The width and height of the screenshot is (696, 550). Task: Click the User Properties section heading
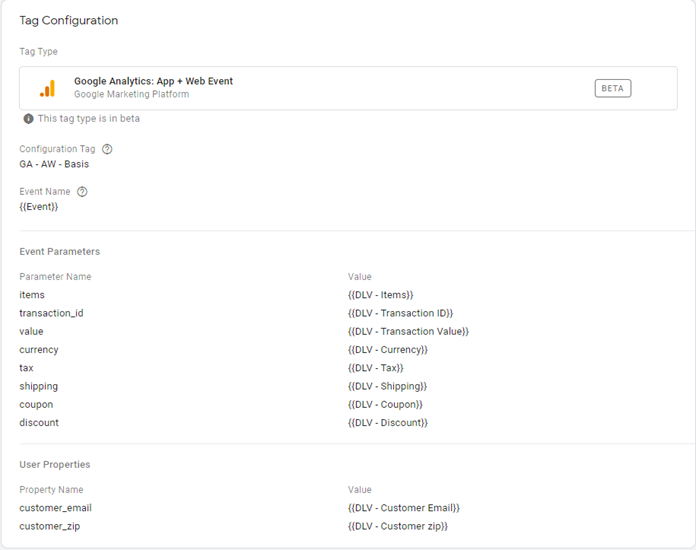[55, 465]
